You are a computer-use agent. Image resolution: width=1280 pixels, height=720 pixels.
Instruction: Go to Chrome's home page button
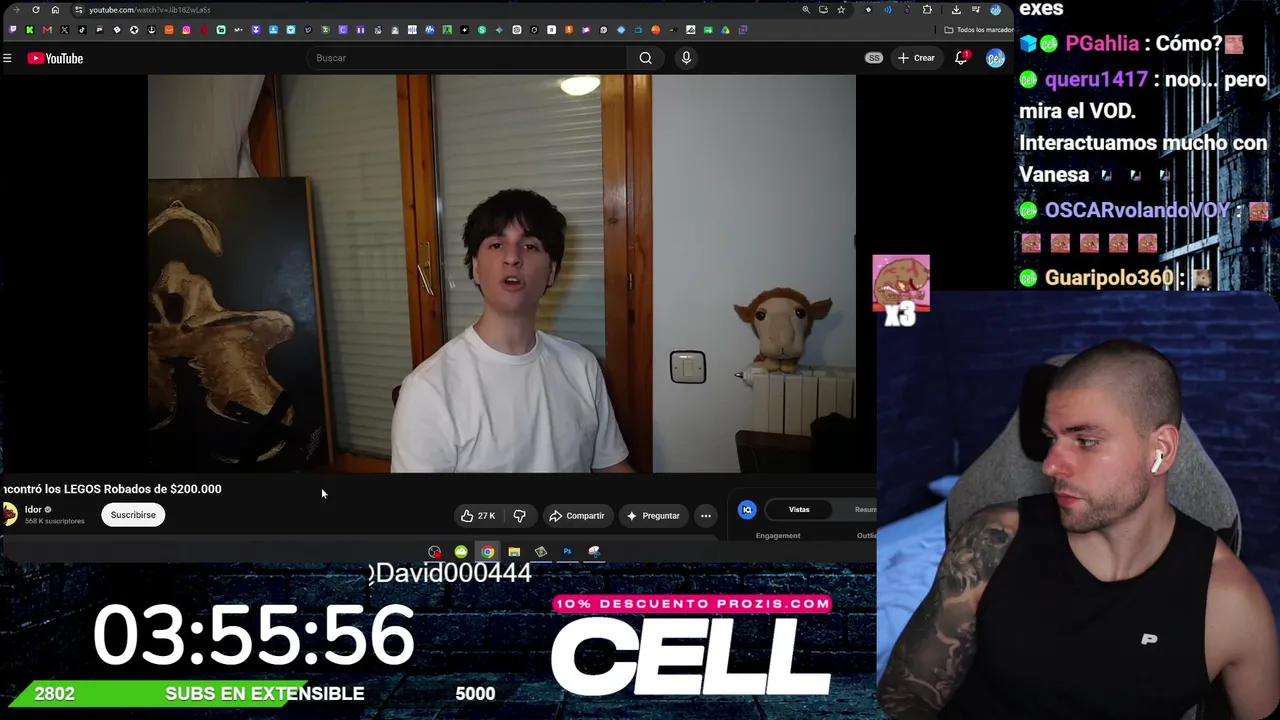coord(55,10)
